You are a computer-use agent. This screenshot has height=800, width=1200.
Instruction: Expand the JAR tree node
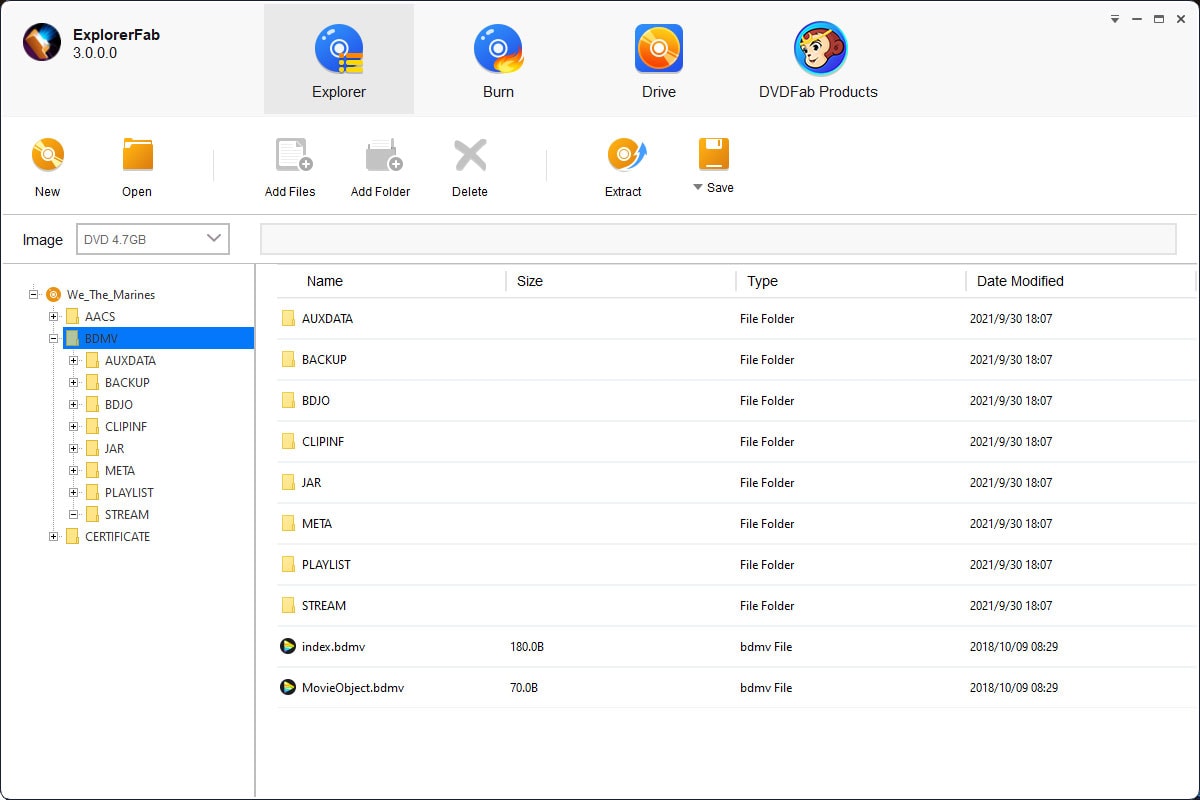74,448
